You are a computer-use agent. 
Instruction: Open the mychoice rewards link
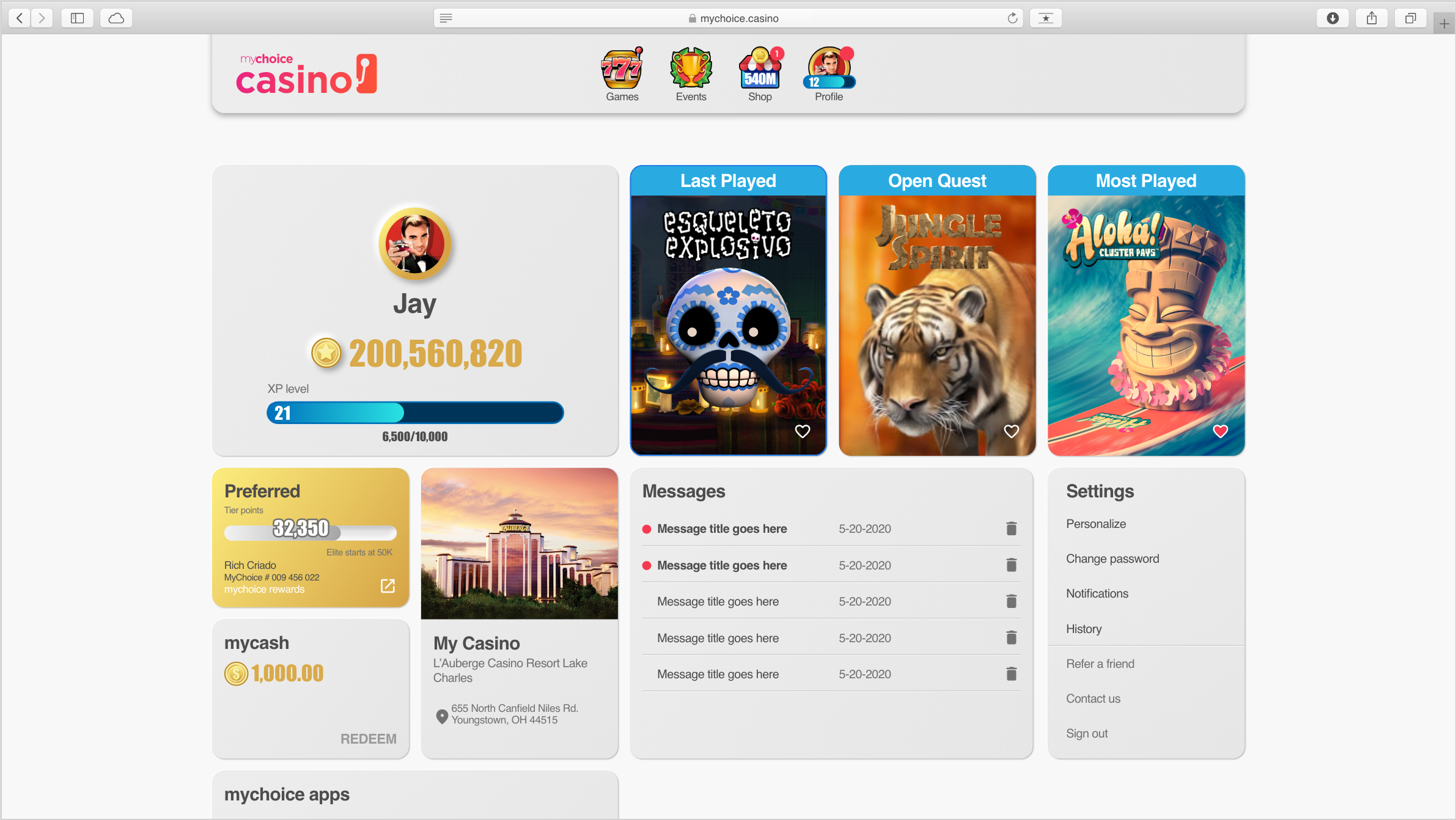click(264, 590)
